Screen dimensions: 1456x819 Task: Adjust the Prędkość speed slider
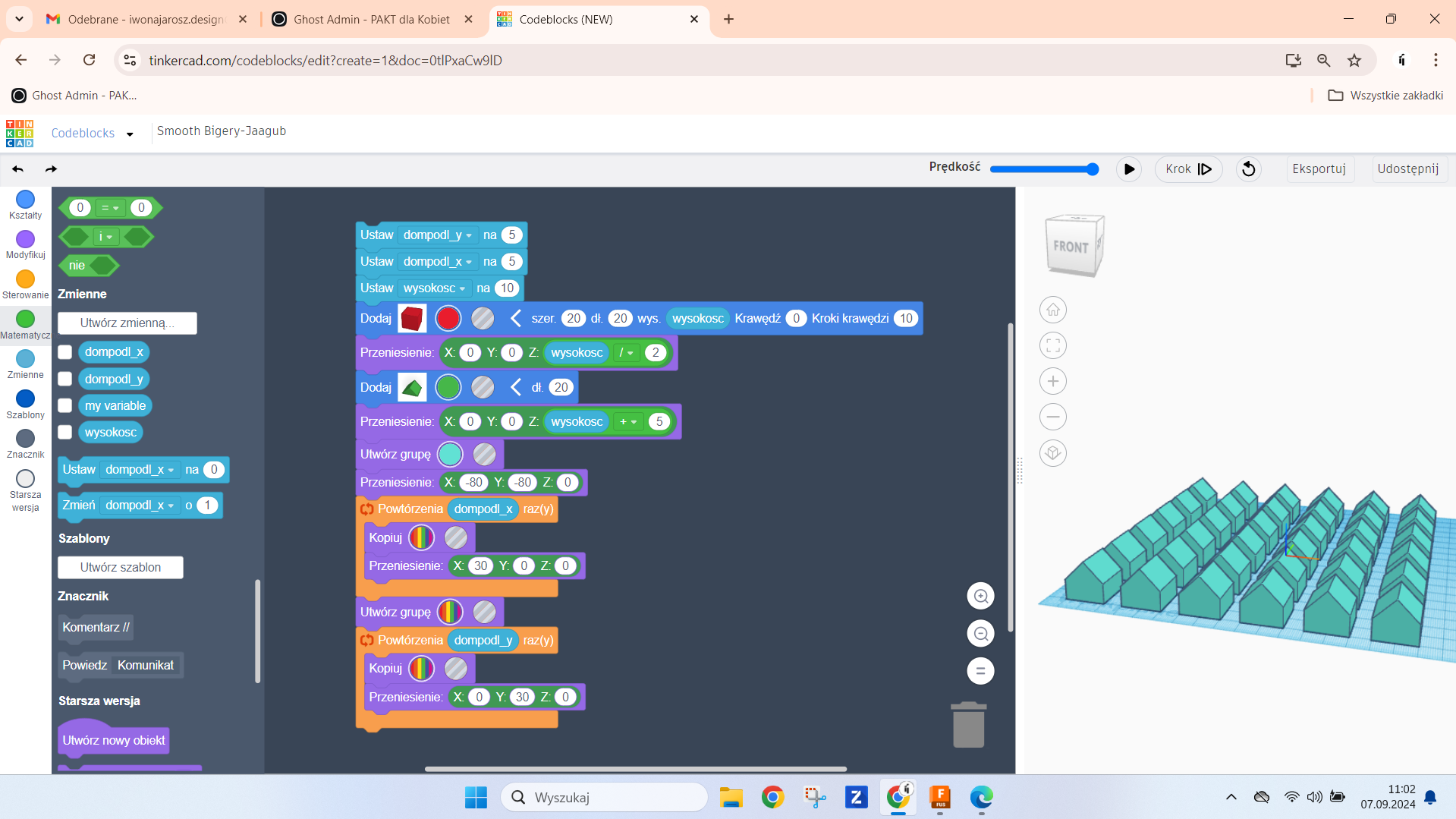tap(1045, 169)
